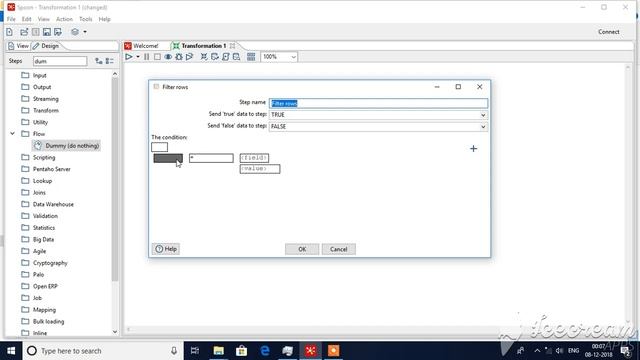Image resolution: width=640 pixels, height=360 pixels.
Task: Expand all steps tree icon
Action: 98,61
